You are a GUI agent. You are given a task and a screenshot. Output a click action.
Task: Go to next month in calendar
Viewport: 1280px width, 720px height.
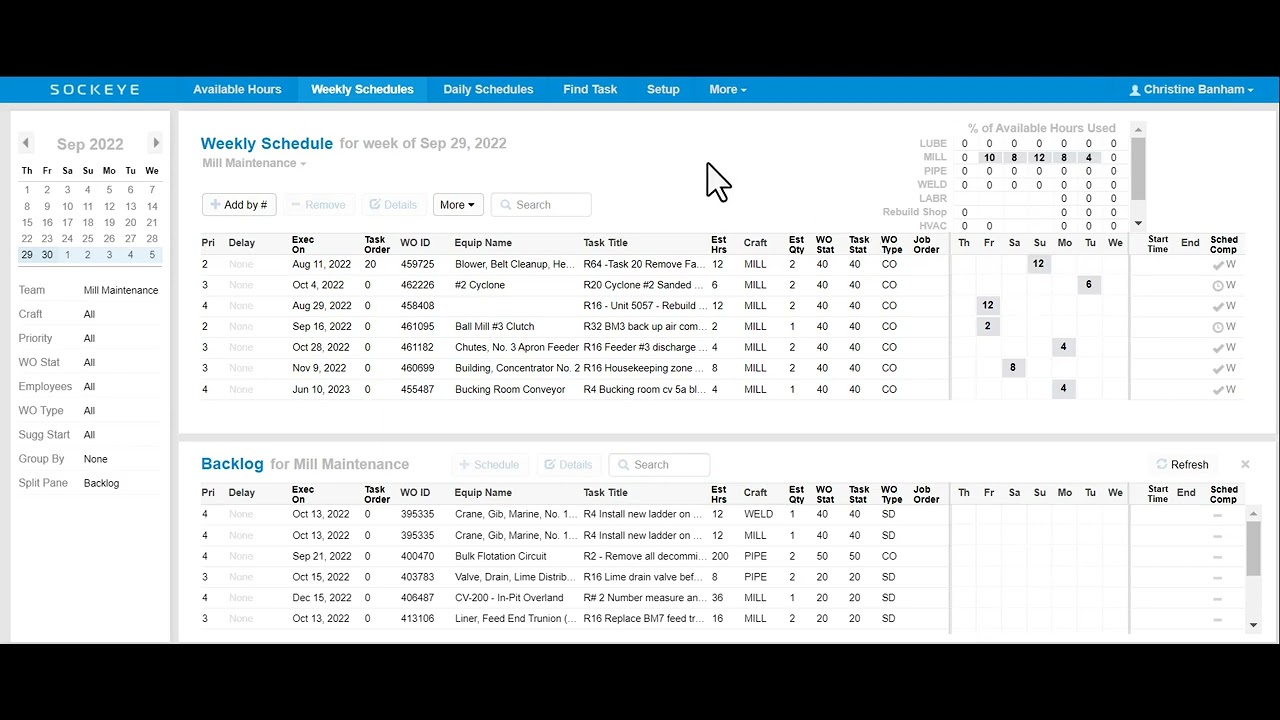coord(155,143)
